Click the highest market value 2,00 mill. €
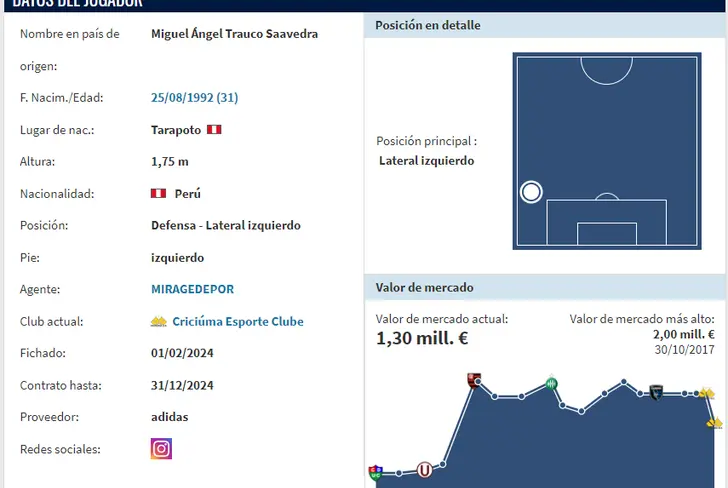The width and height of the screenshot is (728, 488). pyautogui.click(x=683, y=335)
